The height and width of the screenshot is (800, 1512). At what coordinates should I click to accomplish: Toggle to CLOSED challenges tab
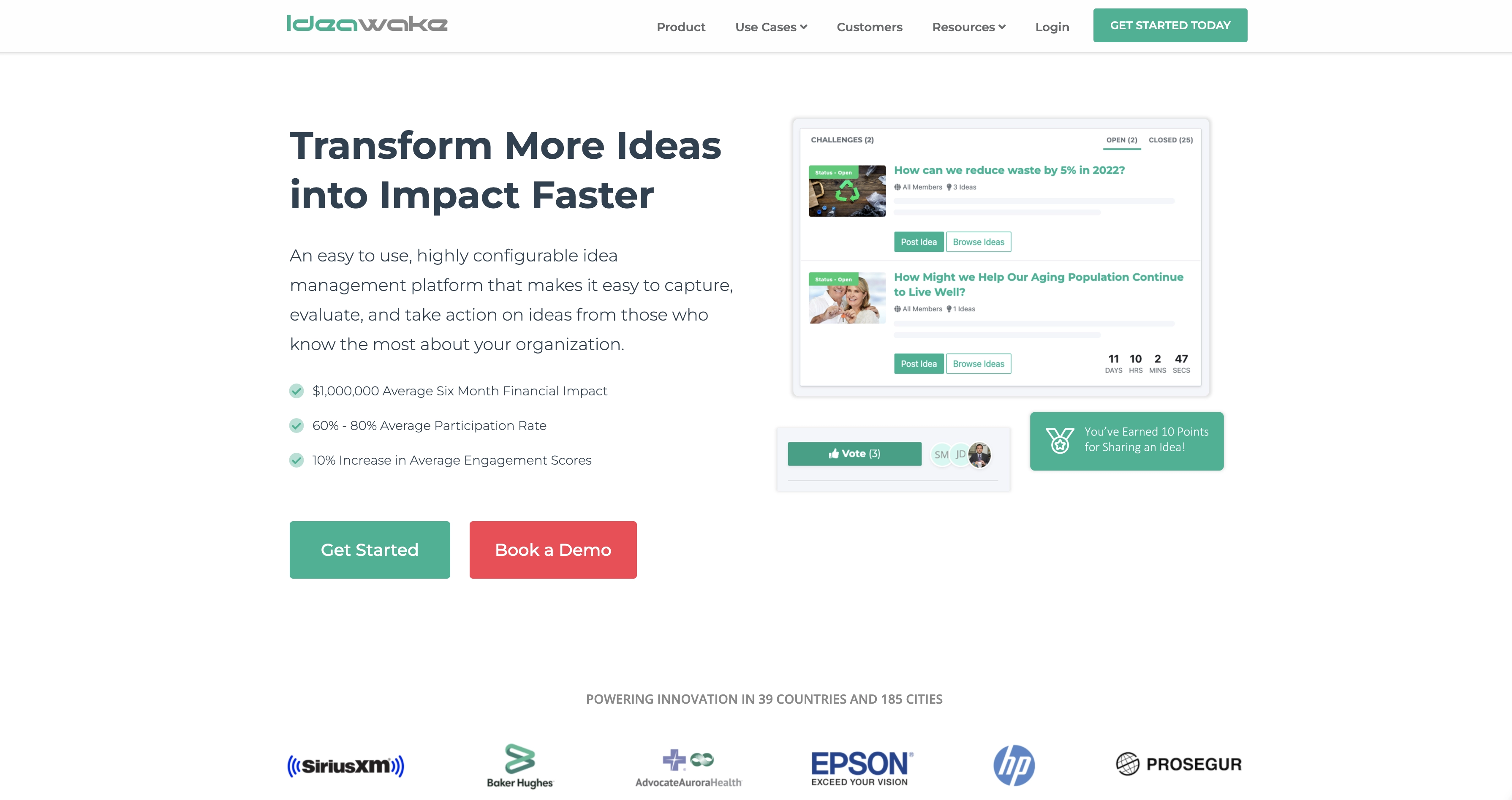[1171, 139]
